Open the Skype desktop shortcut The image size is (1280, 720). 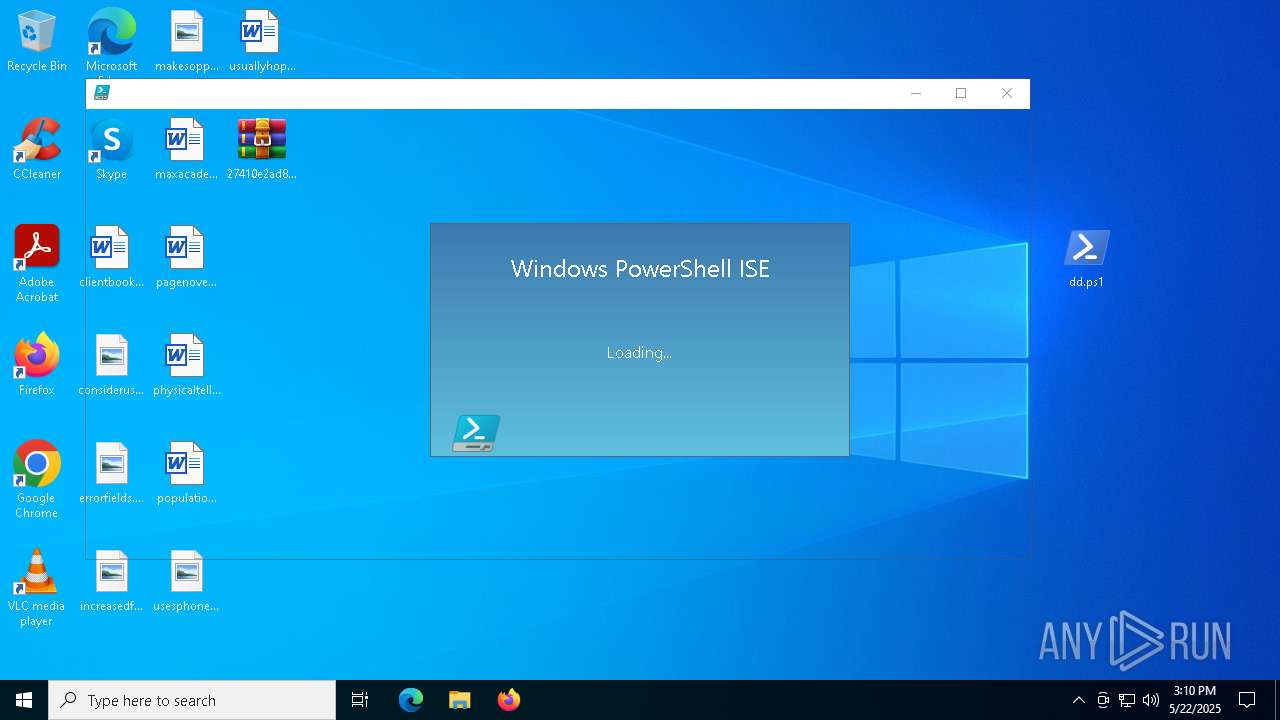coord(111,148)
